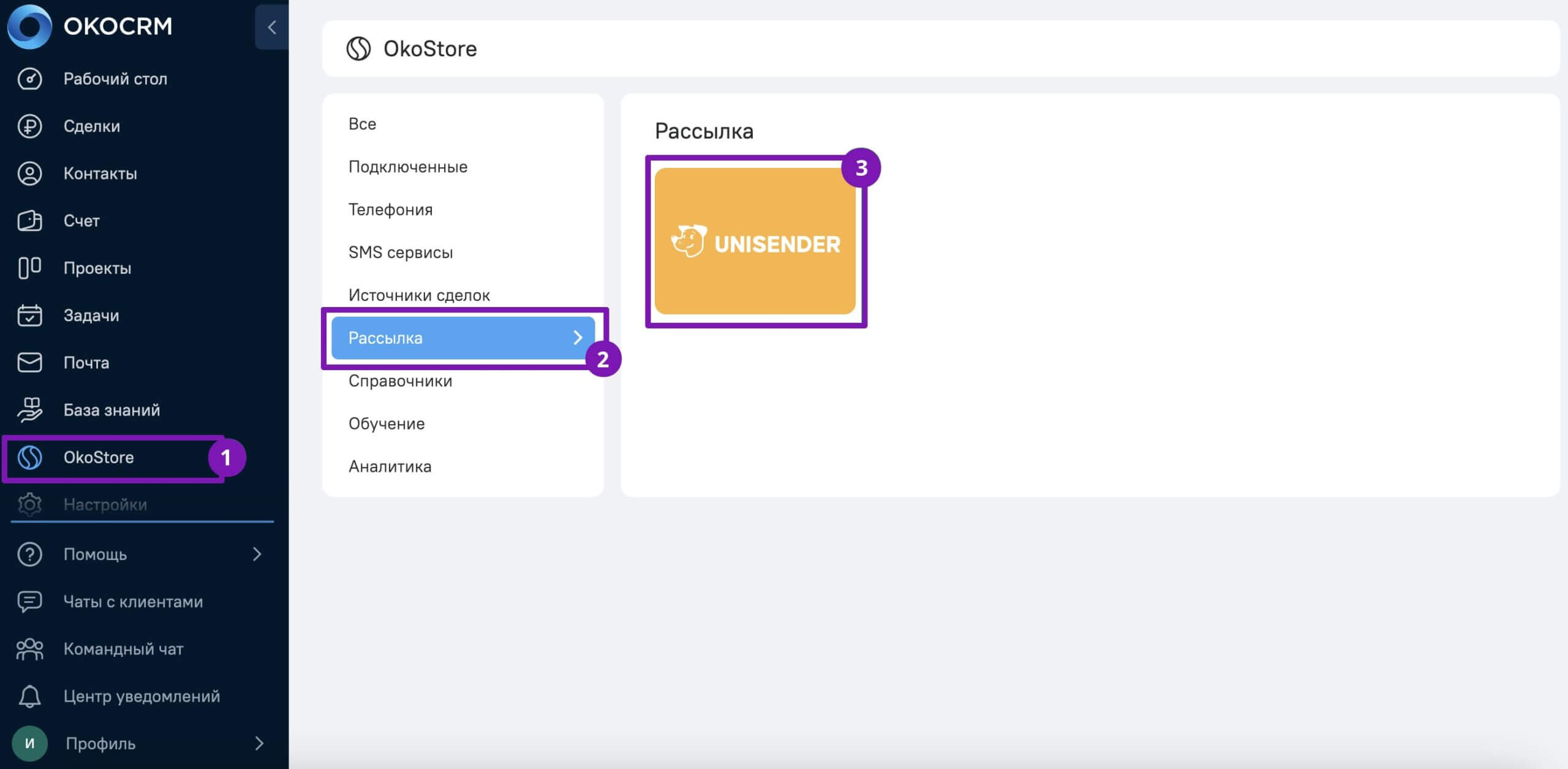This screenshot has height=769, width=1568.
Task: Open the Центр уведомлений bell icon
Action: pyautogui.click(x=29, y=696)
